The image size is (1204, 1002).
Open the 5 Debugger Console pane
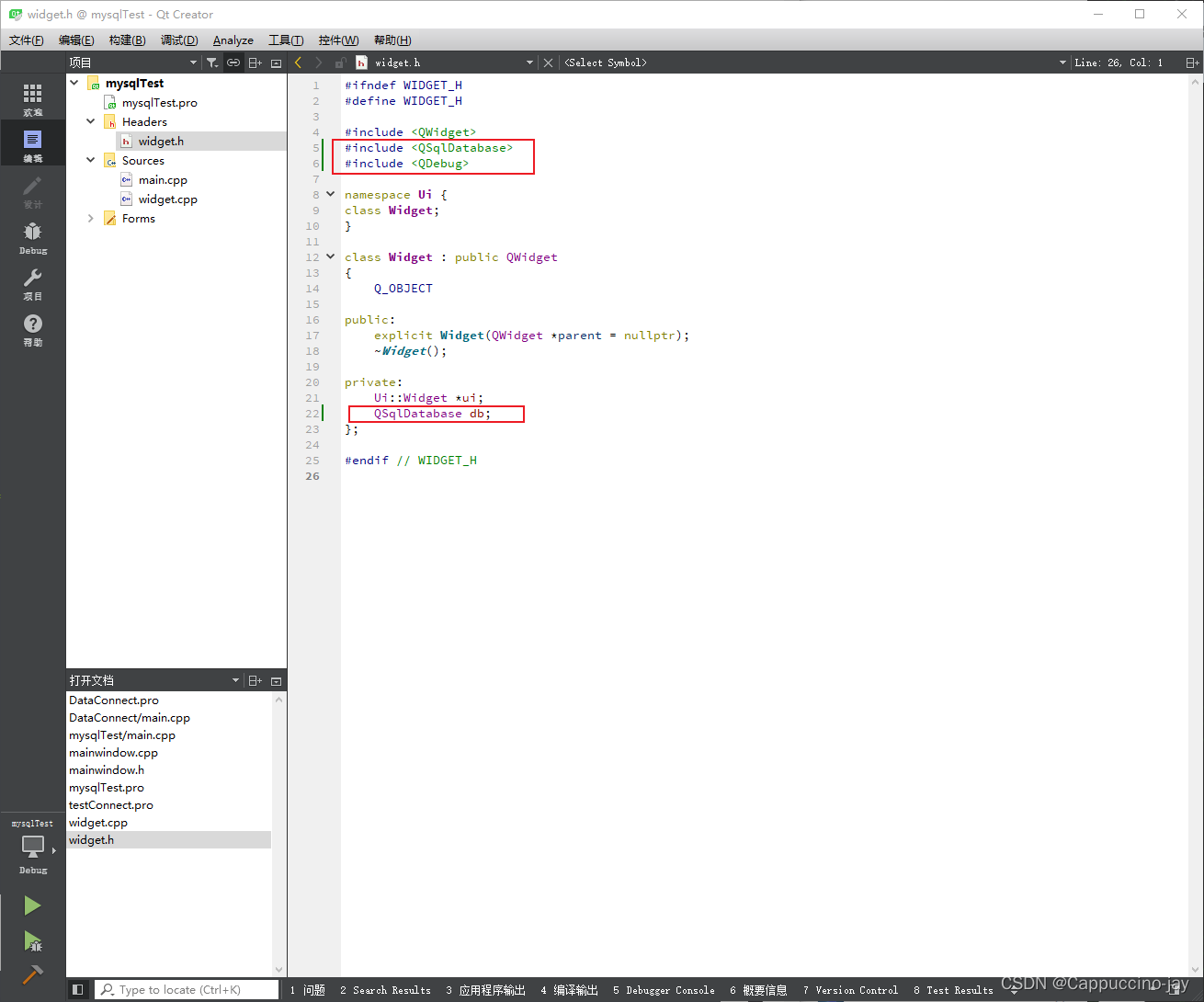pyautogui.click(x=664, y=990)
